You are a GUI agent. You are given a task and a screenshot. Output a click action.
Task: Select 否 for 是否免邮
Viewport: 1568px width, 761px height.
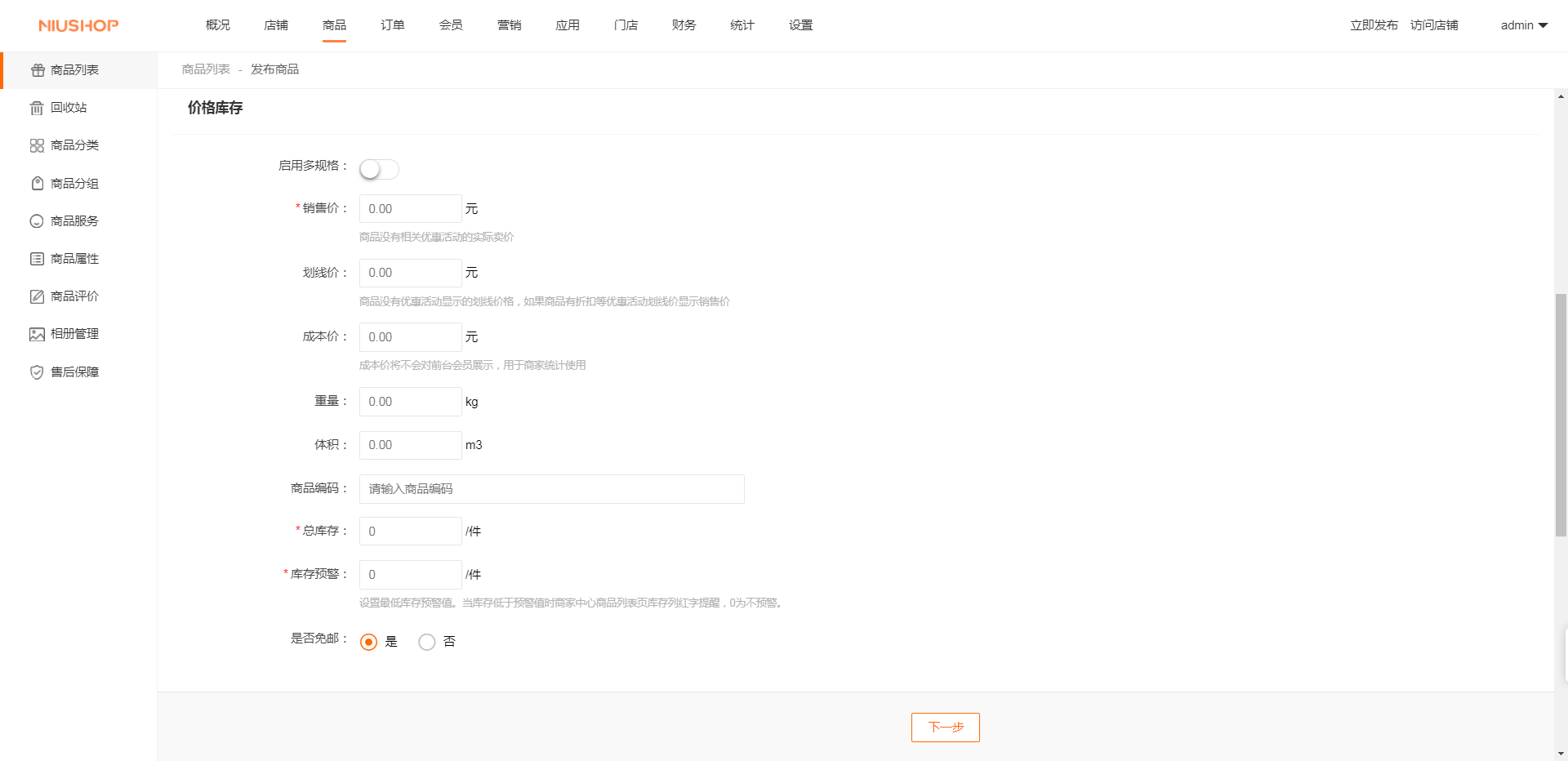click(426, 642)
